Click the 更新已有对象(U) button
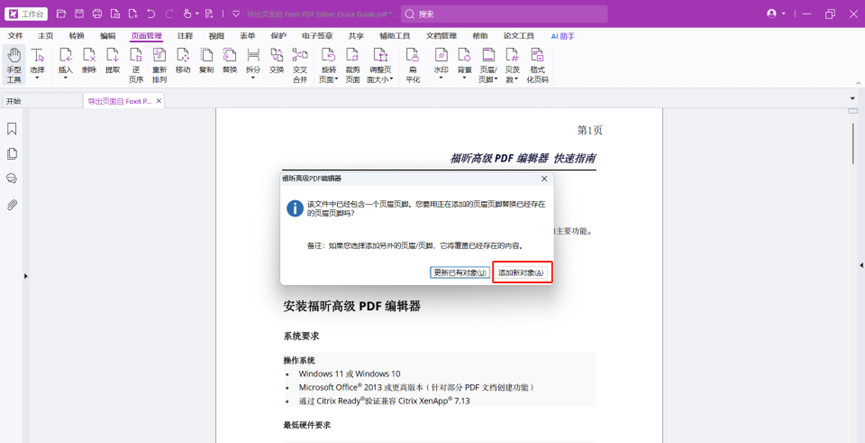Screen dimensions: 865x443 (x=460, y=273)
